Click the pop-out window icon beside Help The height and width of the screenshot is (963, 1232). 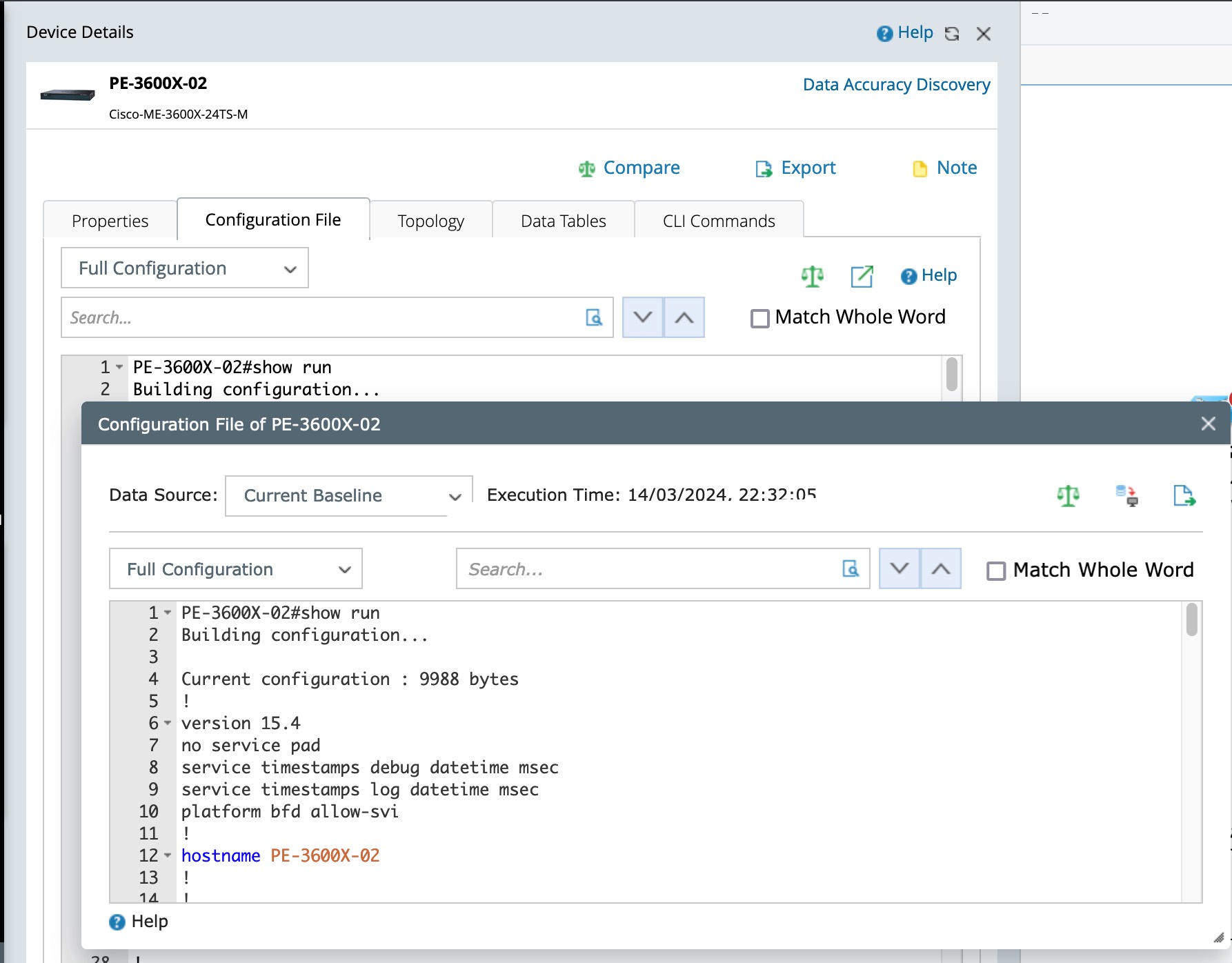(x=862, y=276)
